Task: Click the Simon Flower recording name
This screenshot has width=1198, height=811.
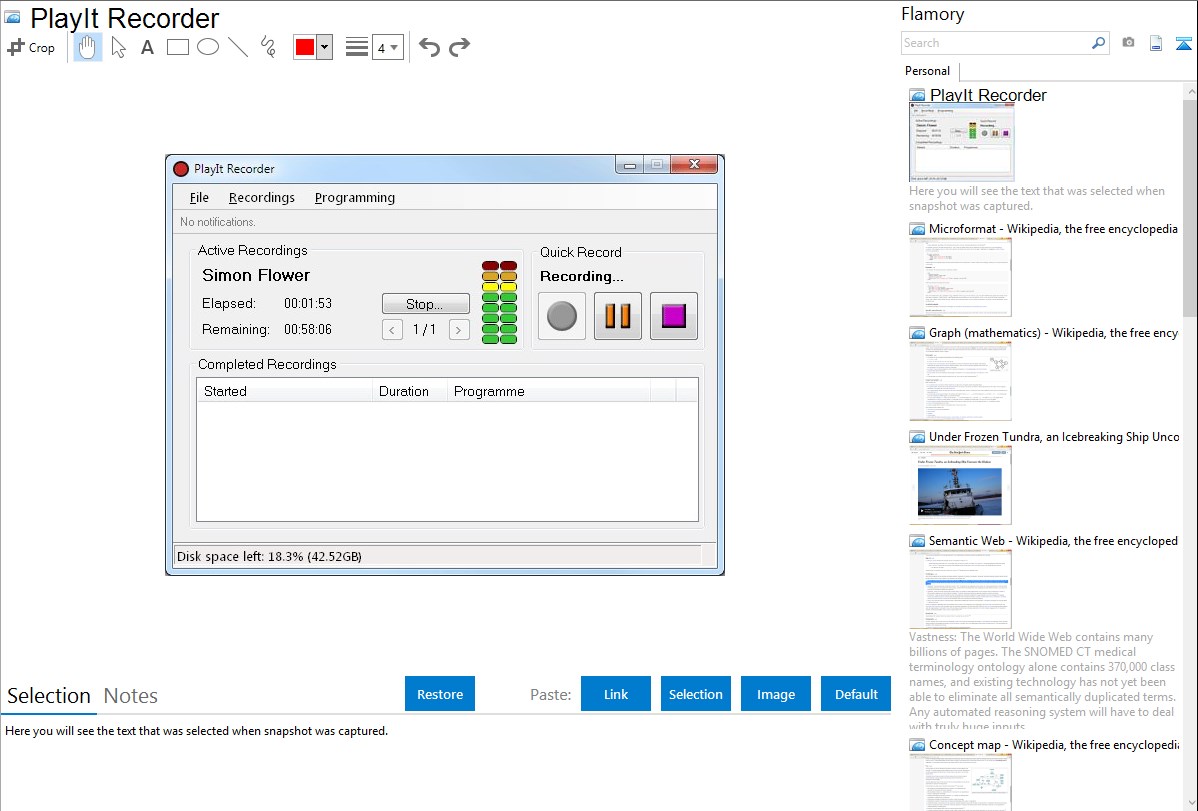Action: click(256, 275)
